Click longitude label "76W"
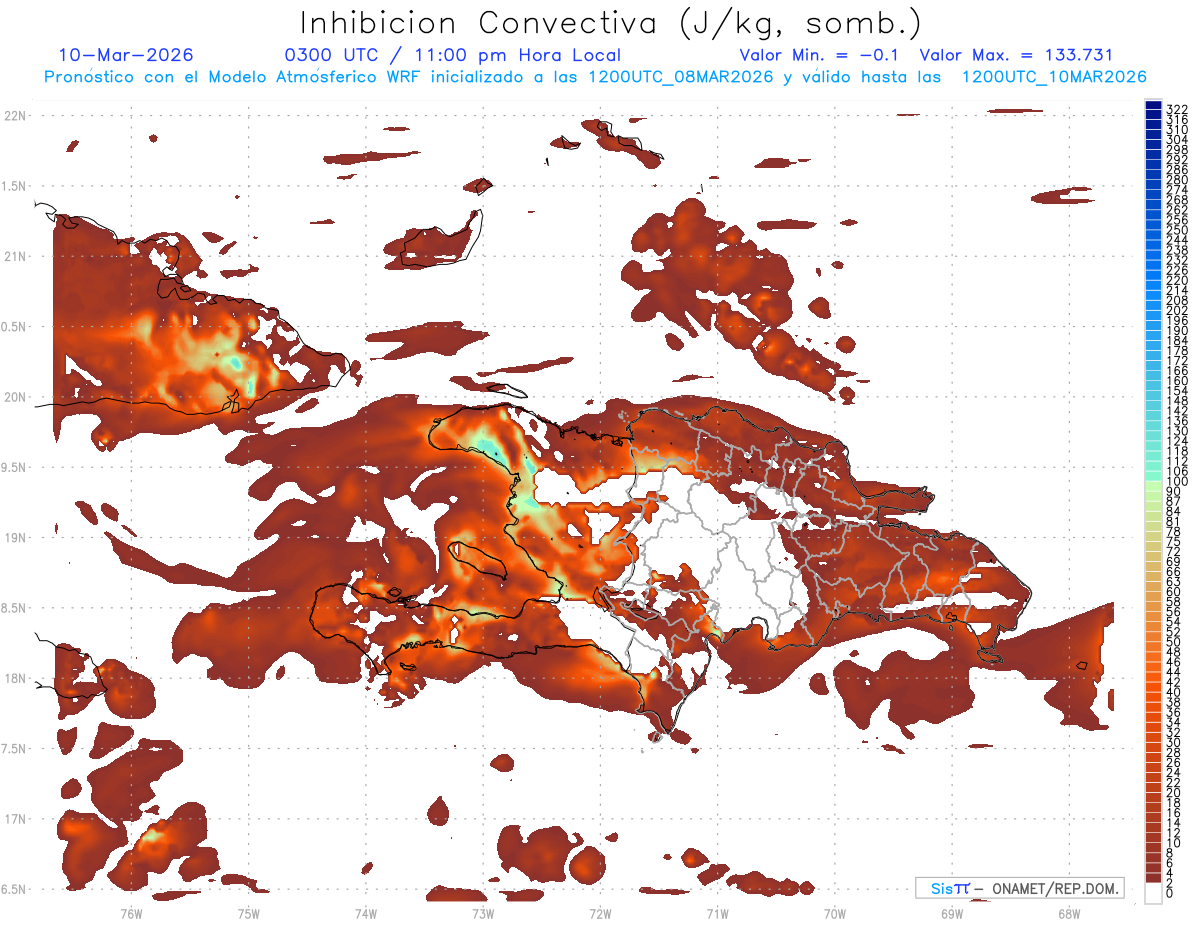 click(x=131, y=913)
